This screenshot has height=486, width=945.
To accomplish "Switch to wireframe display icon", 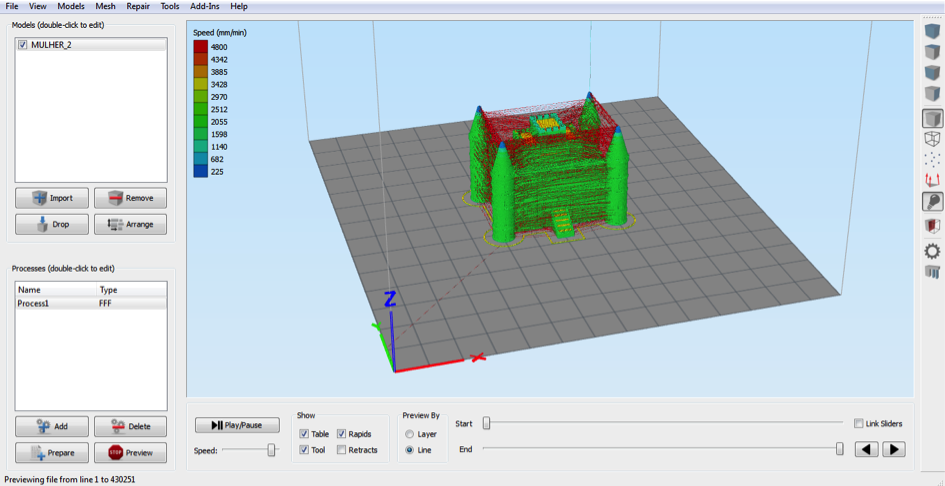I will tap(932, 139).
